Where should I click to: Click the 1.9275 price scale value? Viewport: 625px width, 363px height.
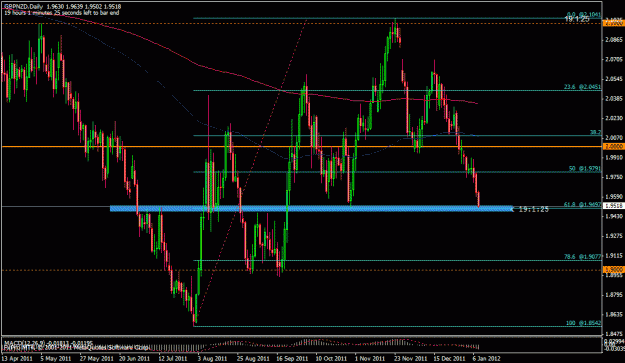click(613, 236)
